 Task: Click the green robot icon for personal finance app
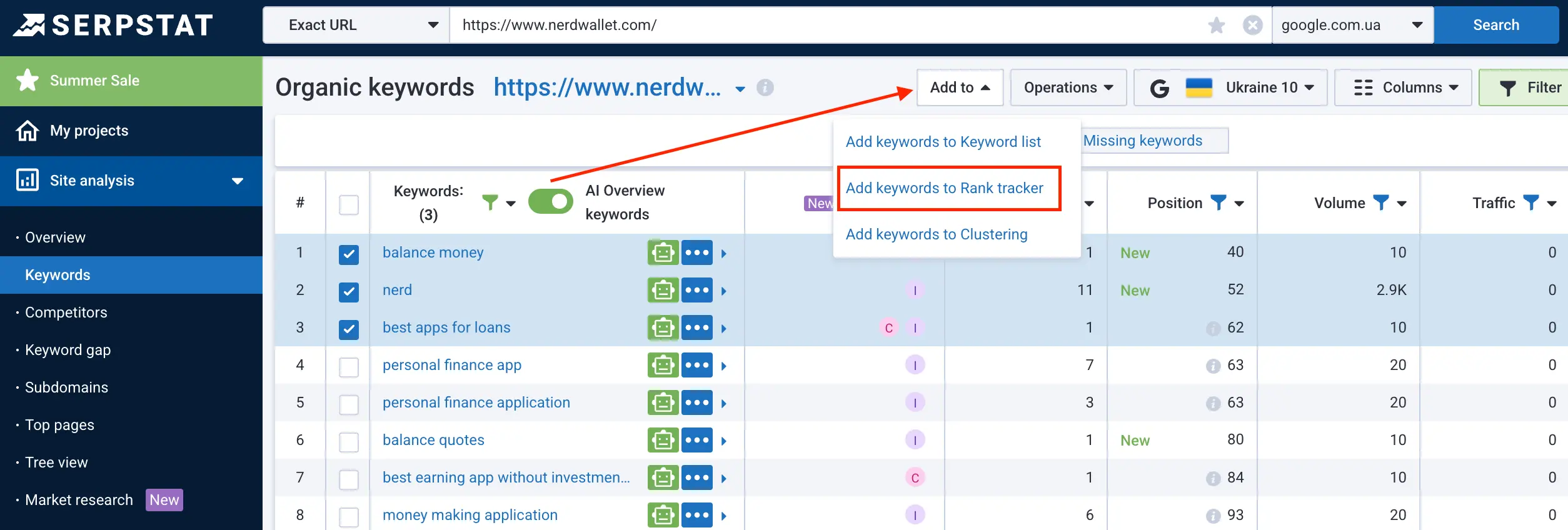[x=663, y=366]
